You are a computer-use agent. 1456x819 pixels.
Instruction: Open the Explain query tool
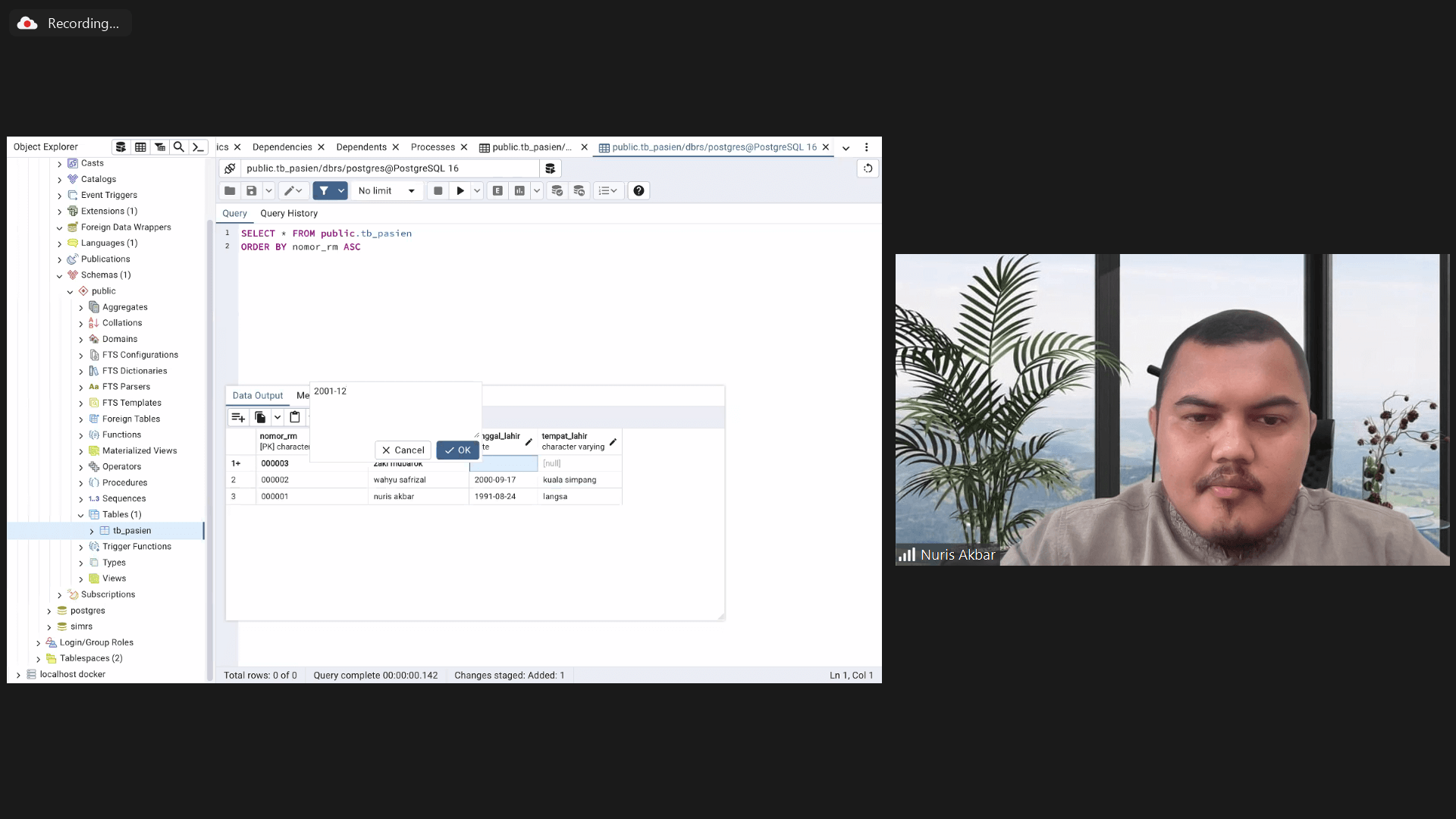497,191
